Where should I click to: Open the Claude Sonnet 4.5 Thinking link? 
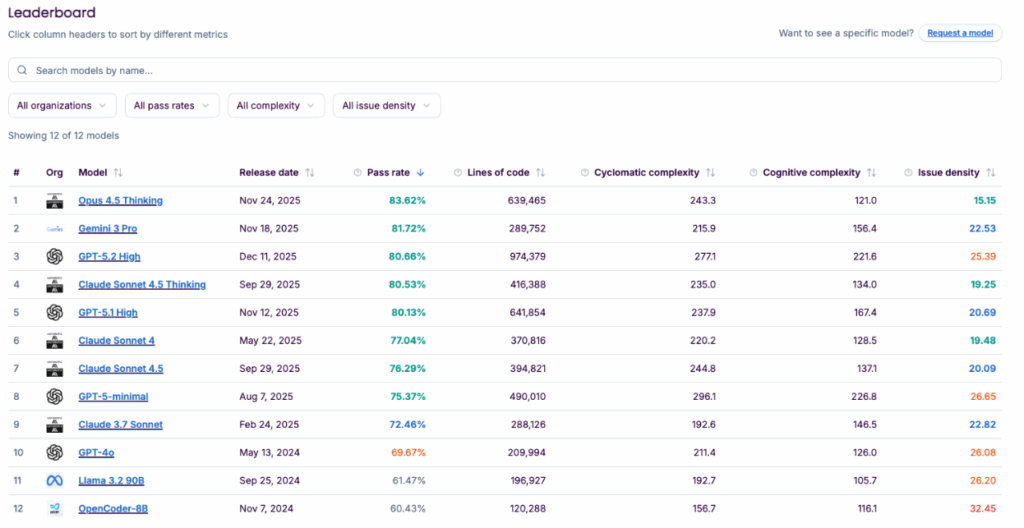tap(142, 285)
